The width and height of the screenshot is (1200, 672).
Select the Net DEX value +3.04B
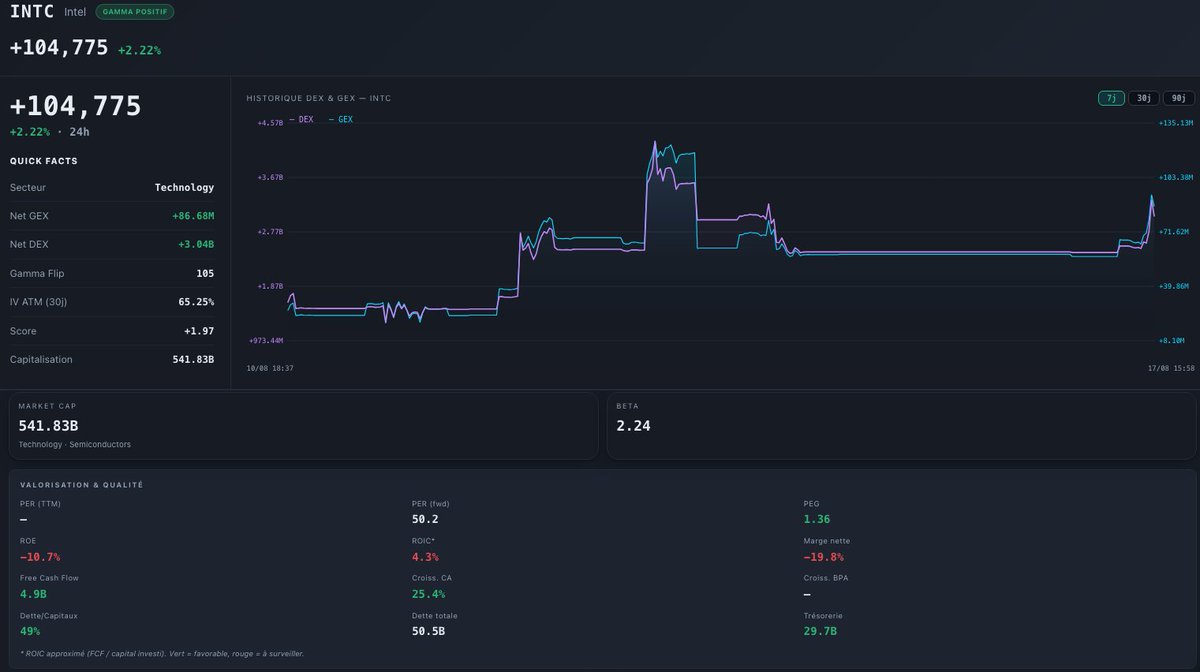tap(195, 244)
